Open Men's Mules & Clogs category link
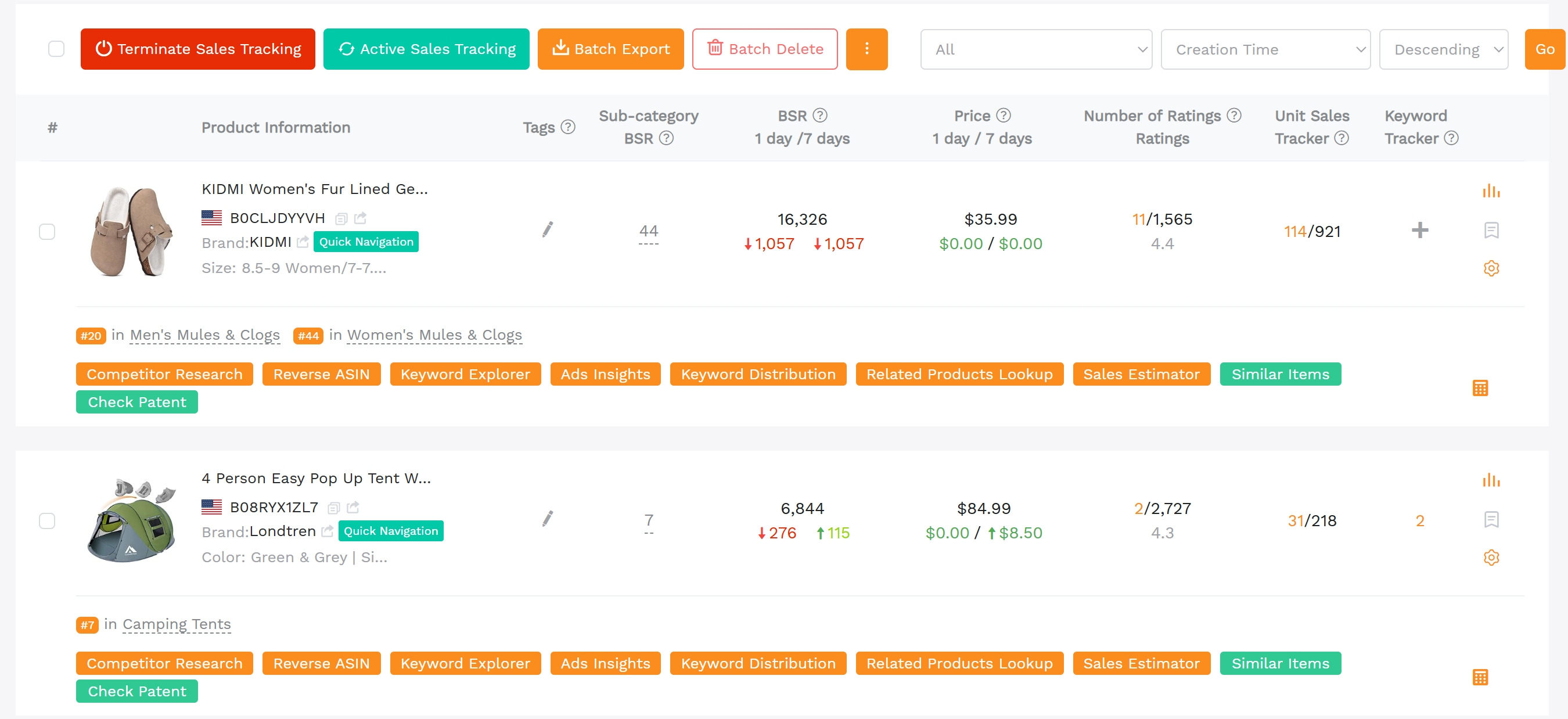This screenshot has height=719, width=1568. pyautogui.click(x=204, y=335)
